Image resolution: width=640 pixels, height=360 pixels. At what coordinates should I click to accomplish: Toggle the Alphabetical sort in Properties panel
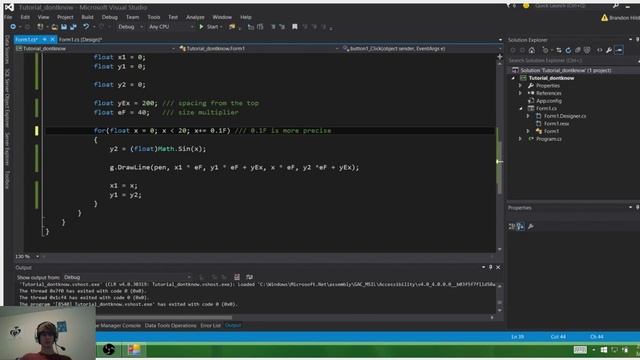pos(520,227)
